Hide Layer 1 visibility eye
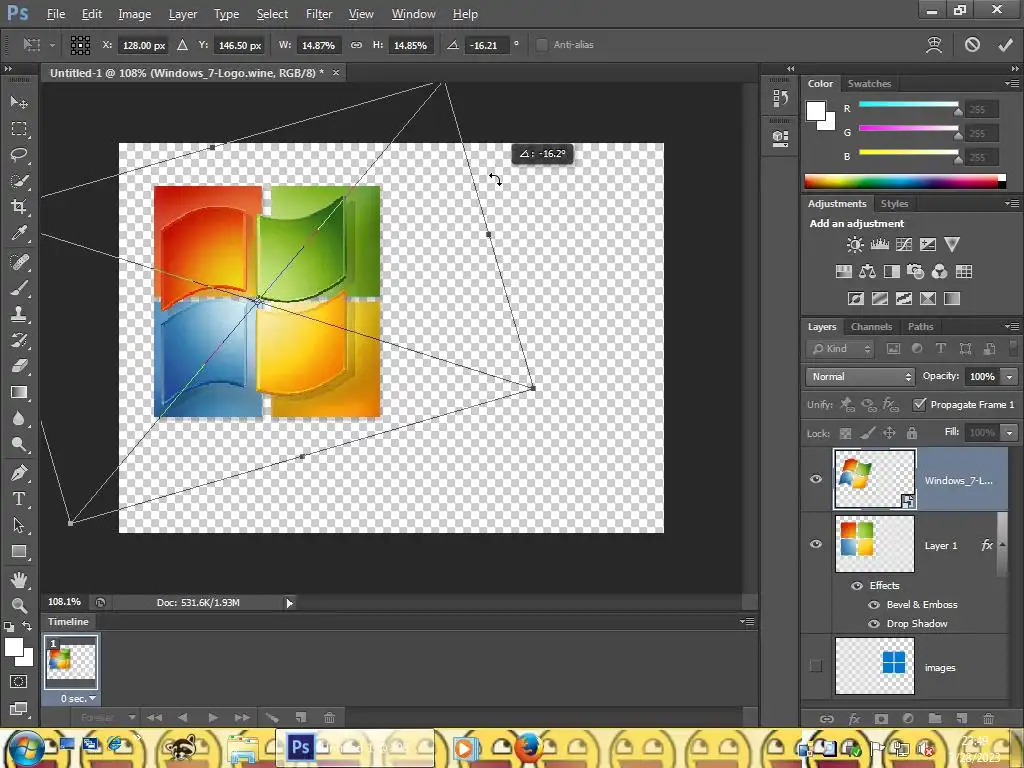 (x=816, y=544)
